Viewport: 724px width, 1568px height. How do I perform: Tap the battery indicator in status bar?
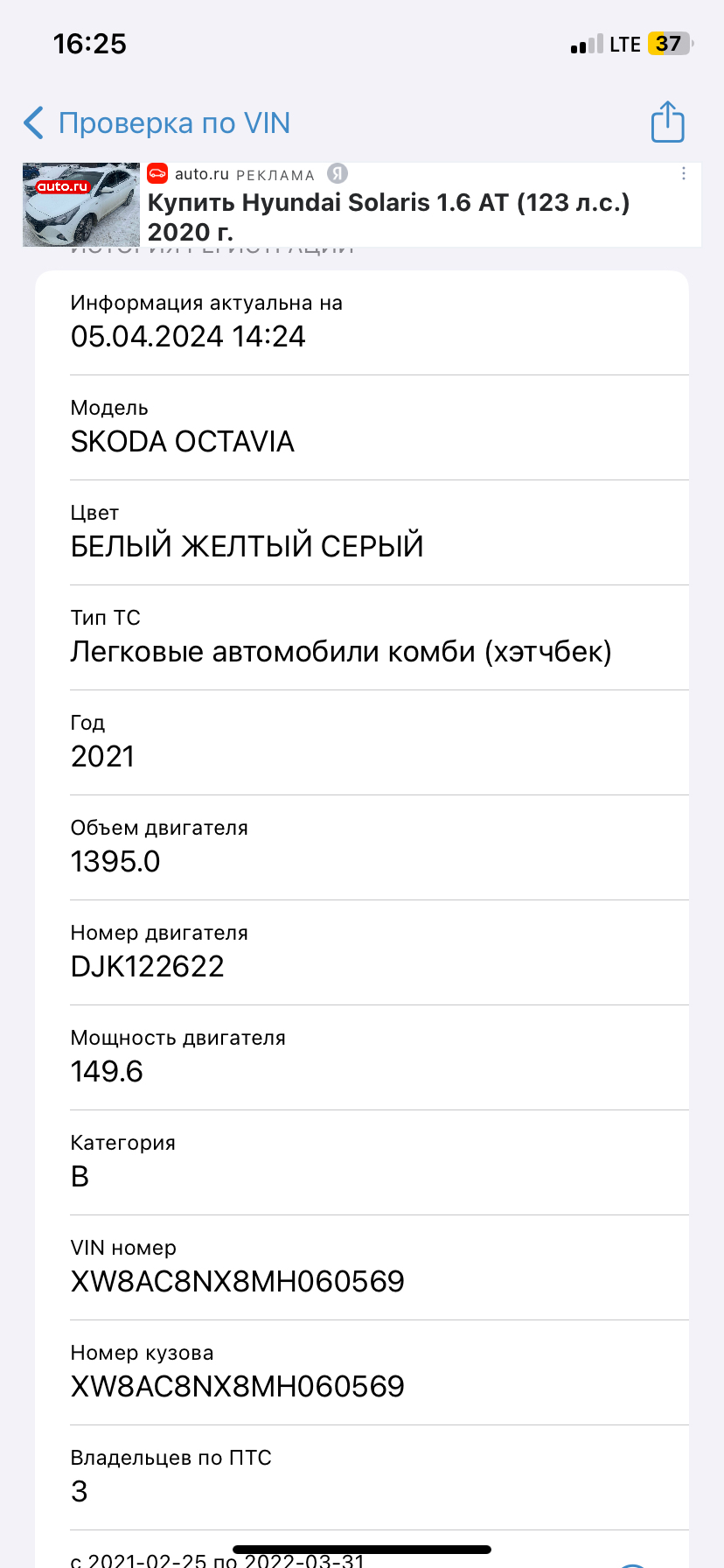[x=670, y=44]
